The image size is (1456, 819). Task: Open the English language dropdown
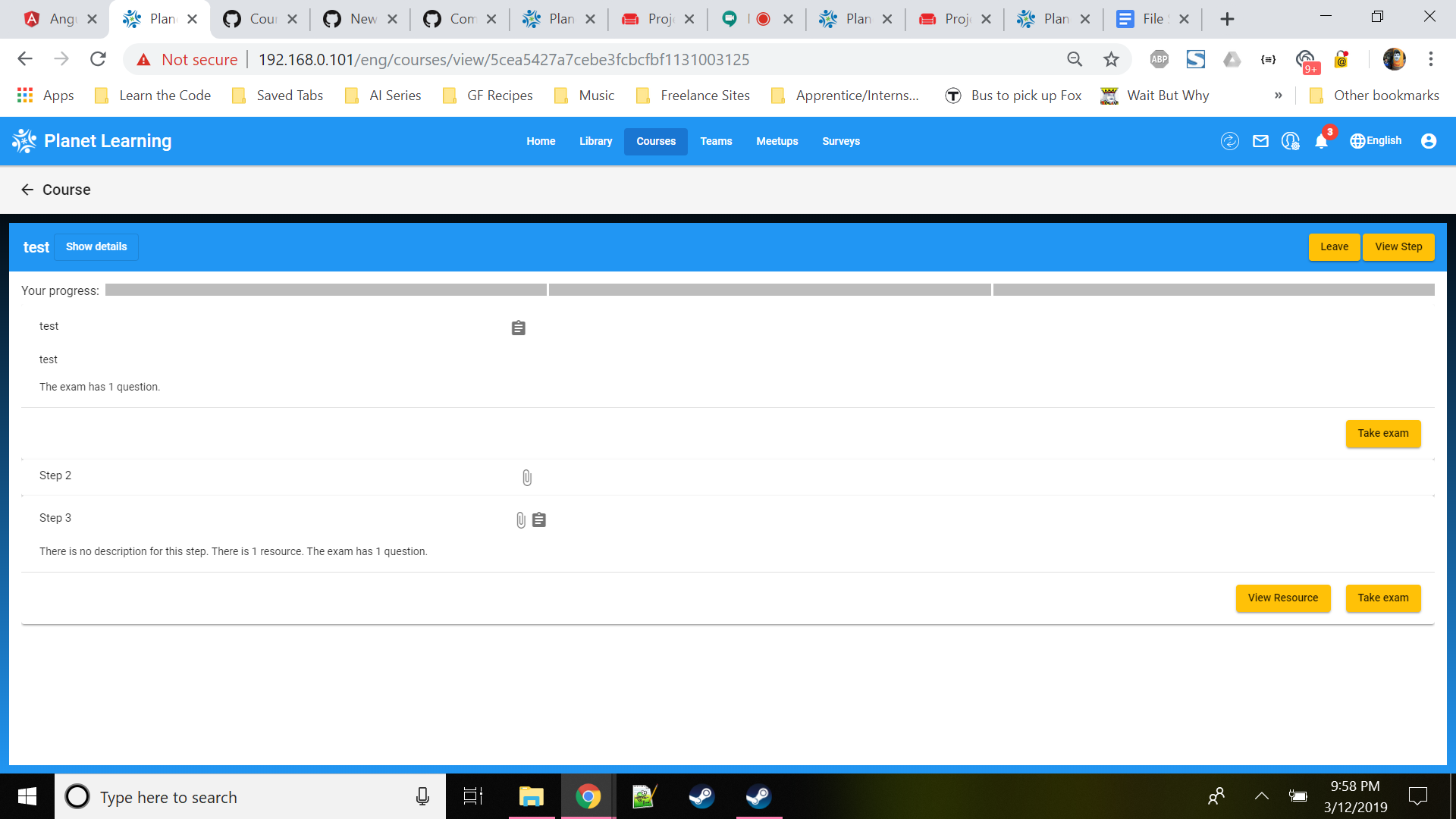pos(1376,141)
